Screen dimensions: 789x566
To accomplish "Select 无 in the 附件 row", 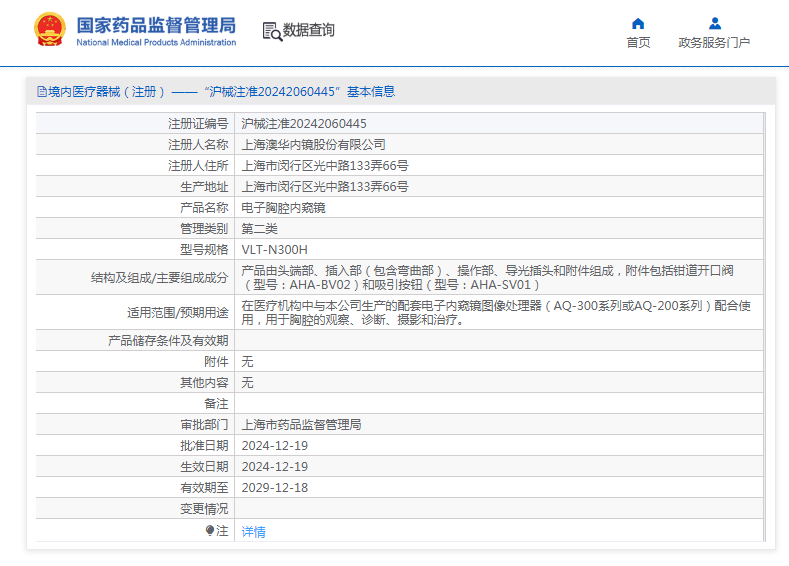I will (x=248, y=362).
